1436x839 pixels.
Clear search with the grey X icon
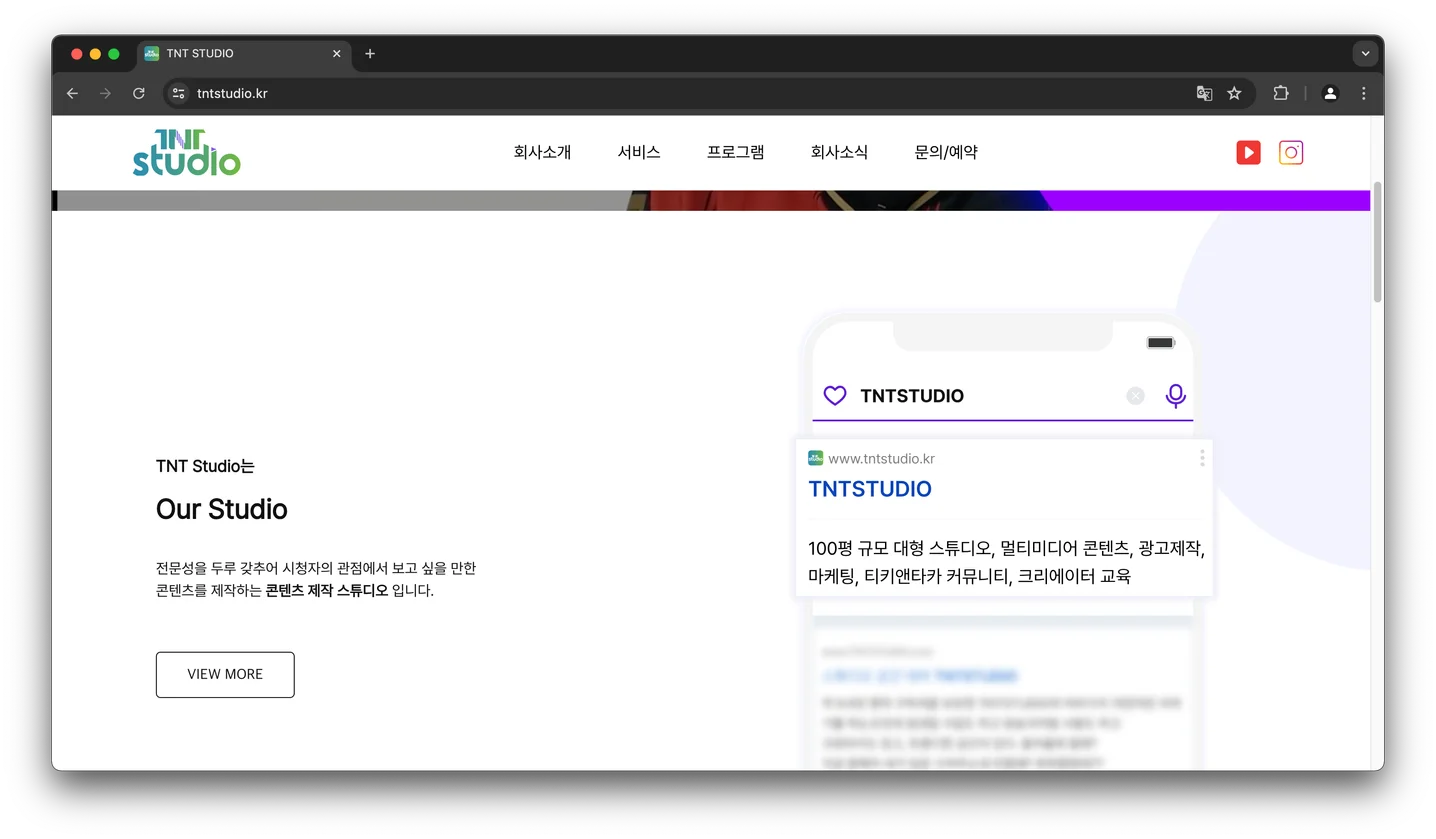tap(1135, 396)
